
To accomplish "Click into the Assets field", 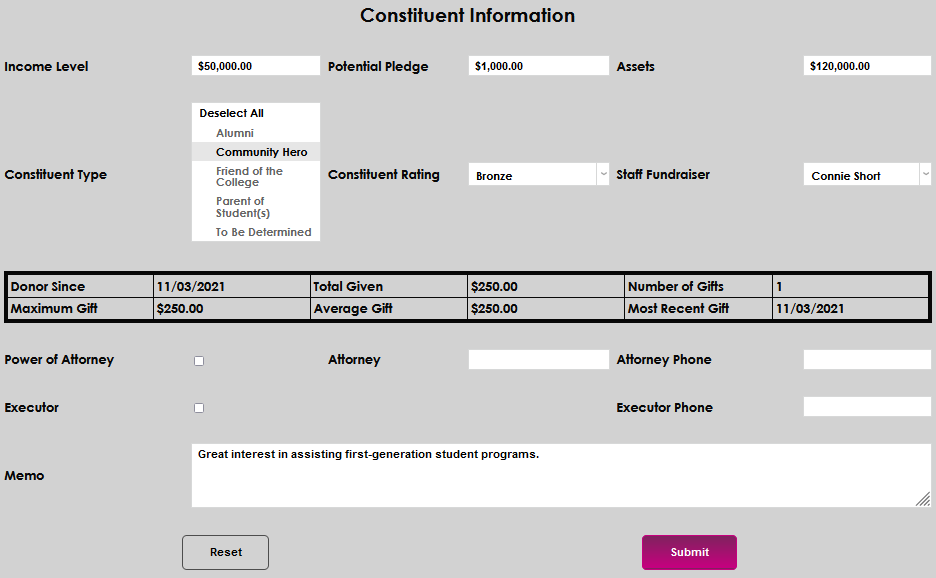I will coord(867,66).
